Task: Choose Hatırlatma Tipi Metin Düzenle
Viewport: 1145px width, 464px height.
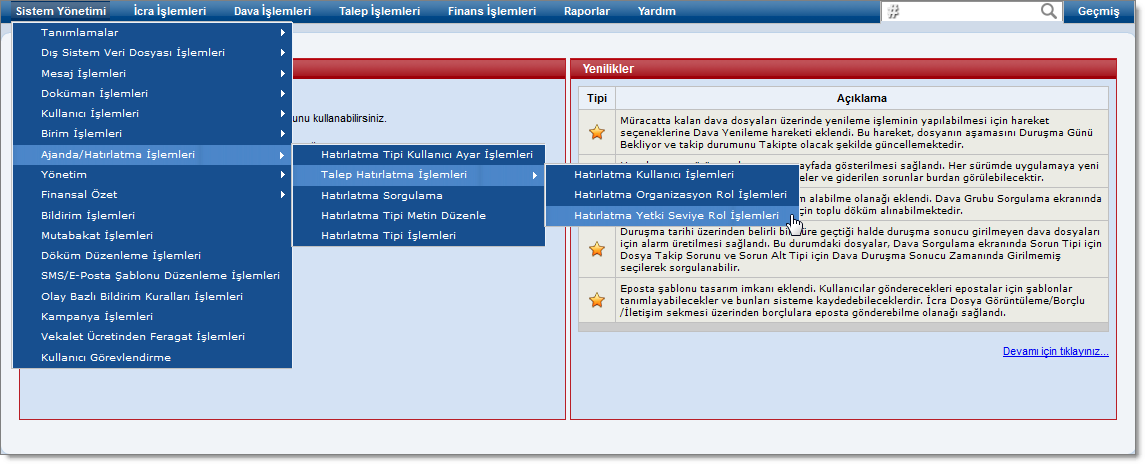Action: tap(419, 216)
